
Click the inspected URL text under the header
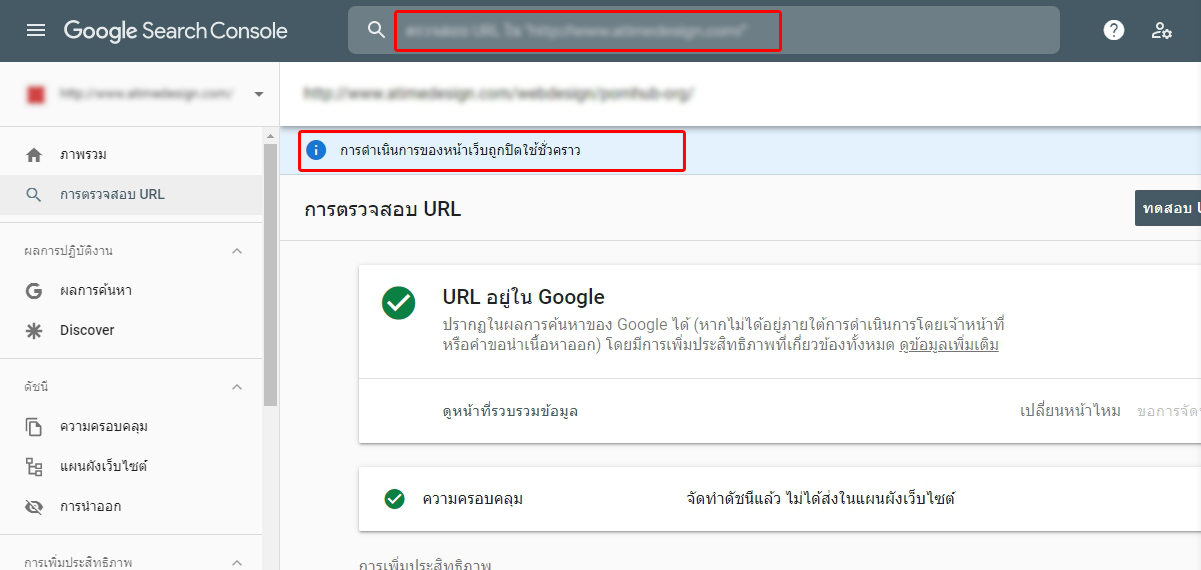(x=498, y=94)
